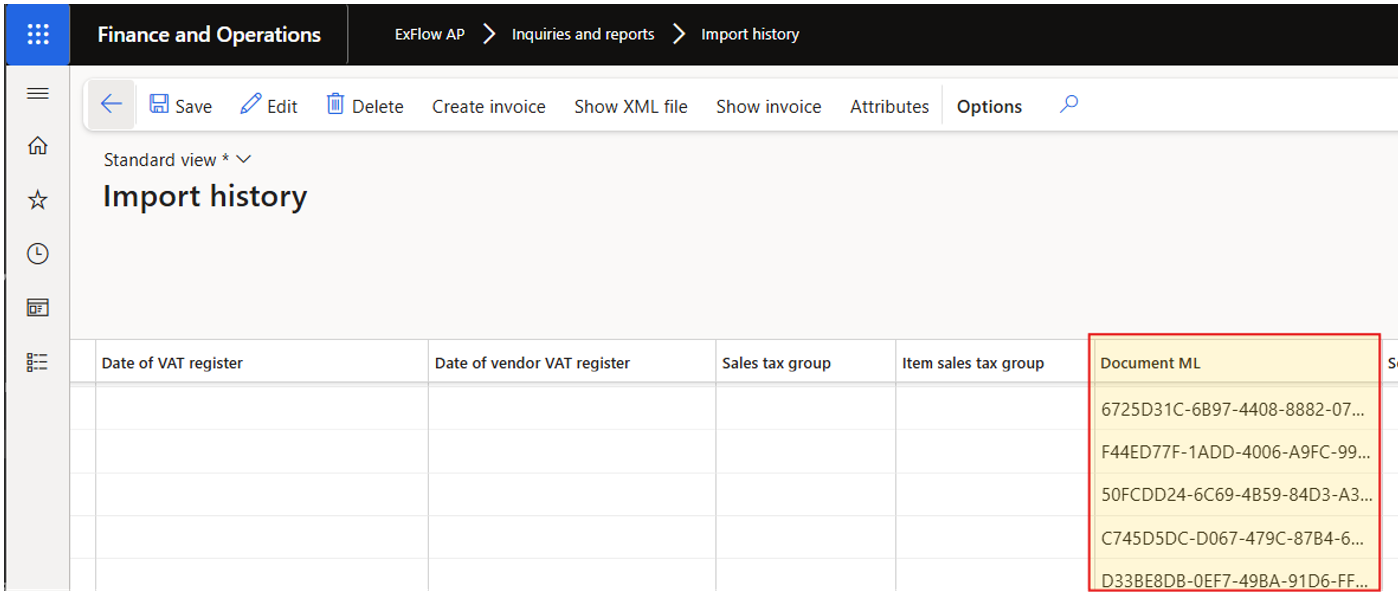Click the back arrow button
Screen dimensions: 1398x596
(111, 105)
